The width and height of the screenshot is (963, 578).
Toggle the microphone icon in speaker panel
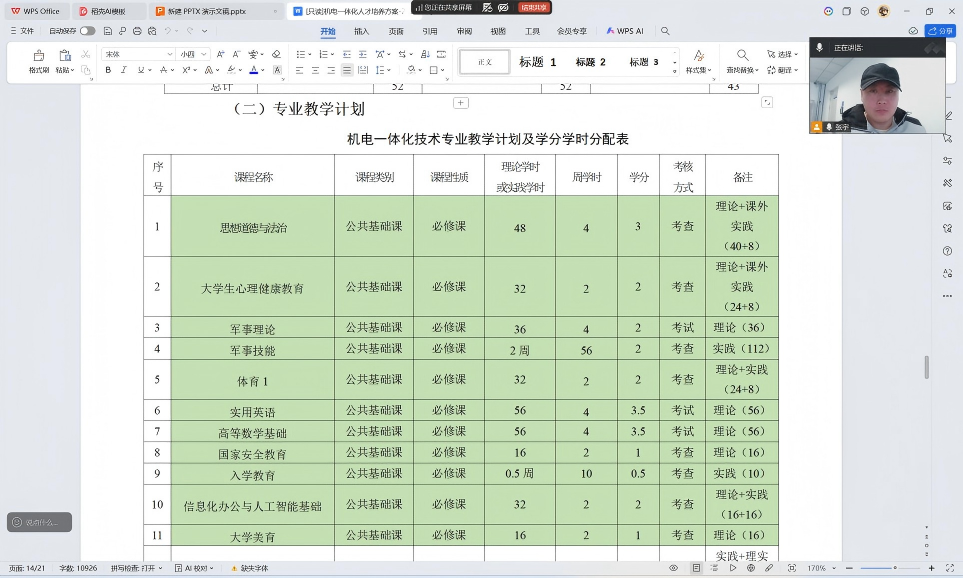coord(820,47)
